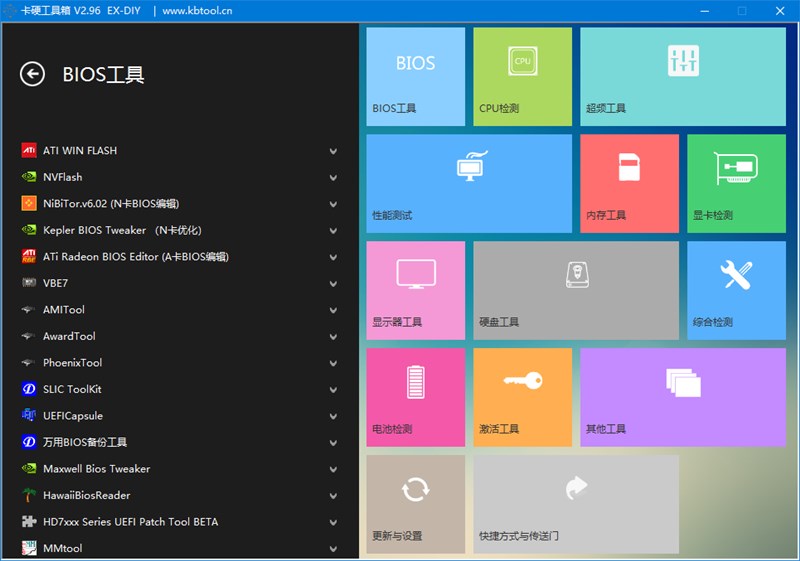Open the 更新与设置 tile

[x=415, y=504]
